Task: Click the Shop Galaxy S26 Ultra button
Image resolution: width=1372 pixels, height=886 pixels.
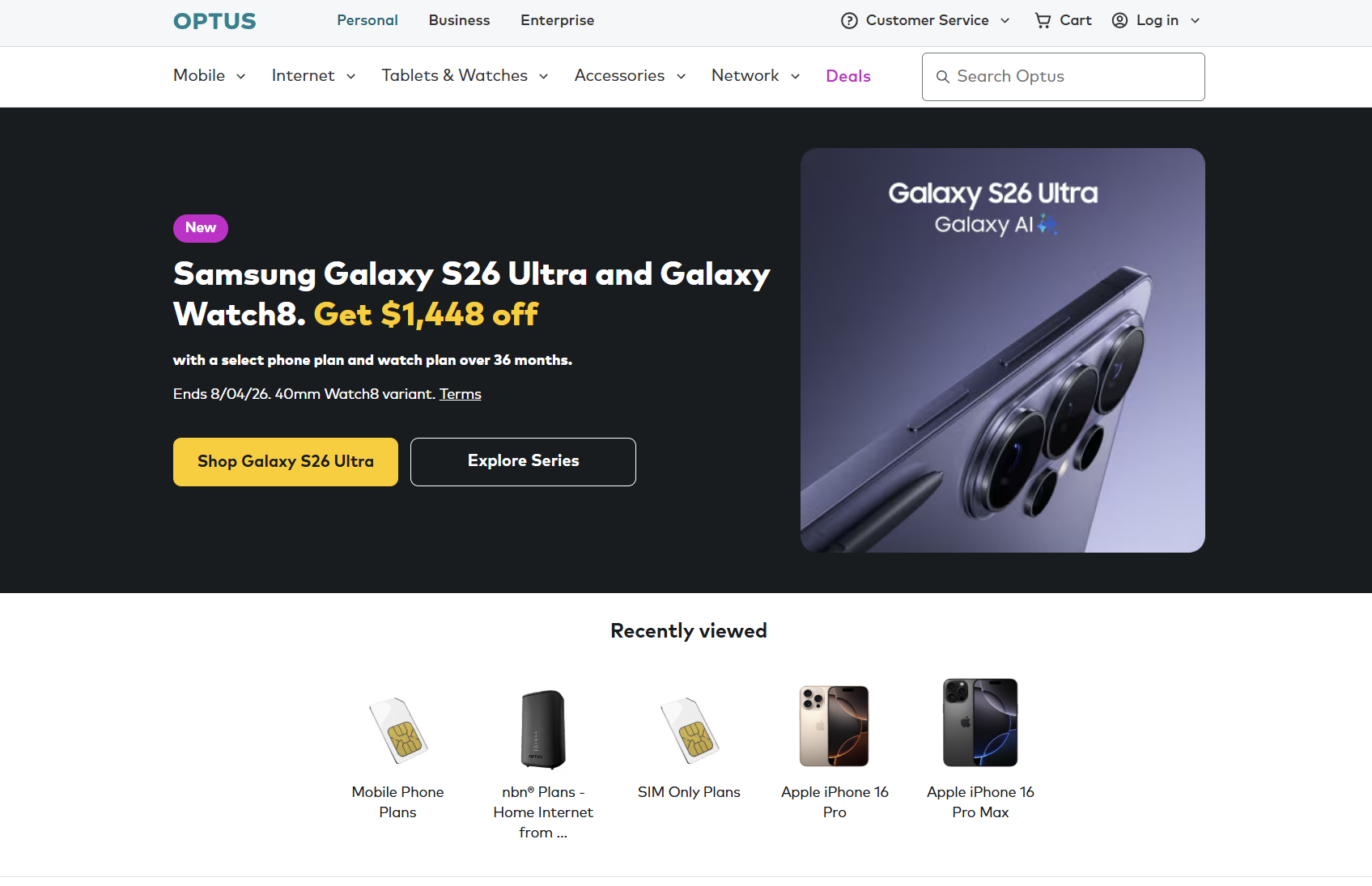Action: click(x=285, y=461)
